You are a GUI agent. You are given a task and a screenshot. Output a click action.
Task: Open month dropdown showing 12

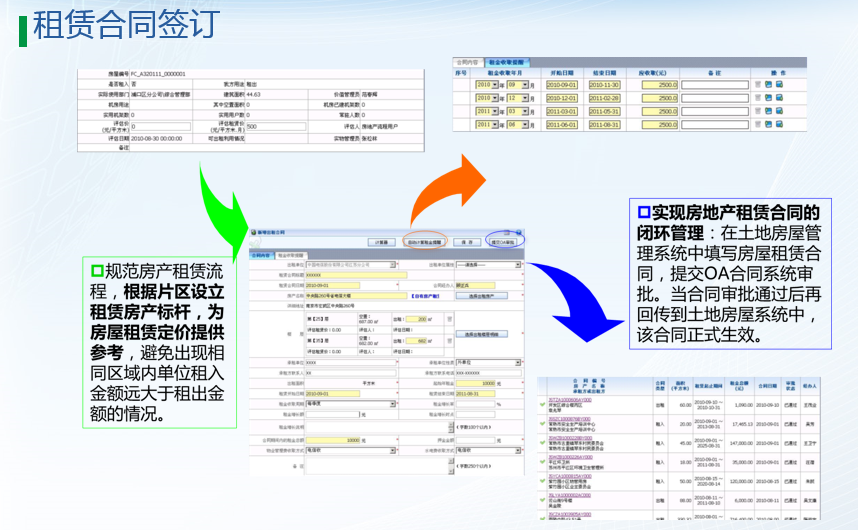point(518,98)
